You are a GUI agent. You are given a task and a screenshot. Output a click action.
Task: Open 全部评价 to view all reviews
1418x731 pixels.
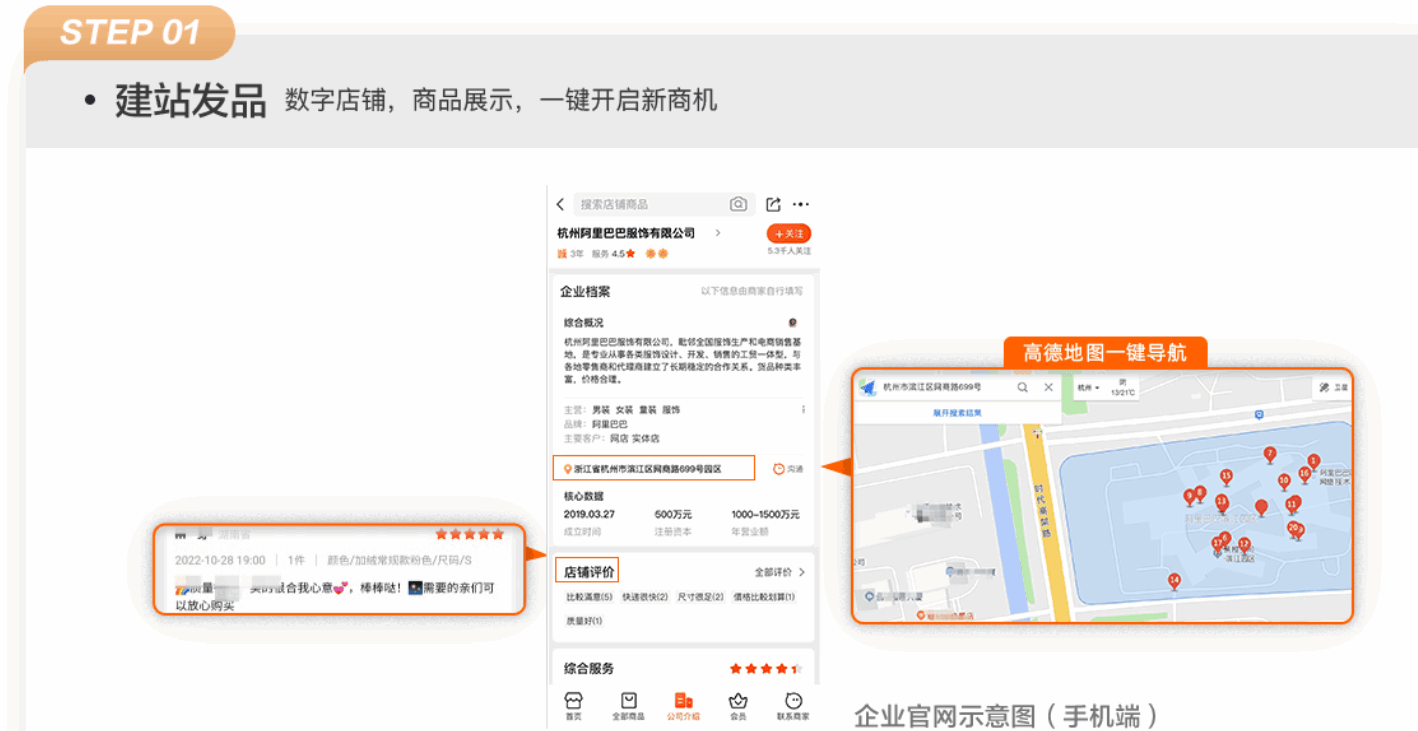779,572
